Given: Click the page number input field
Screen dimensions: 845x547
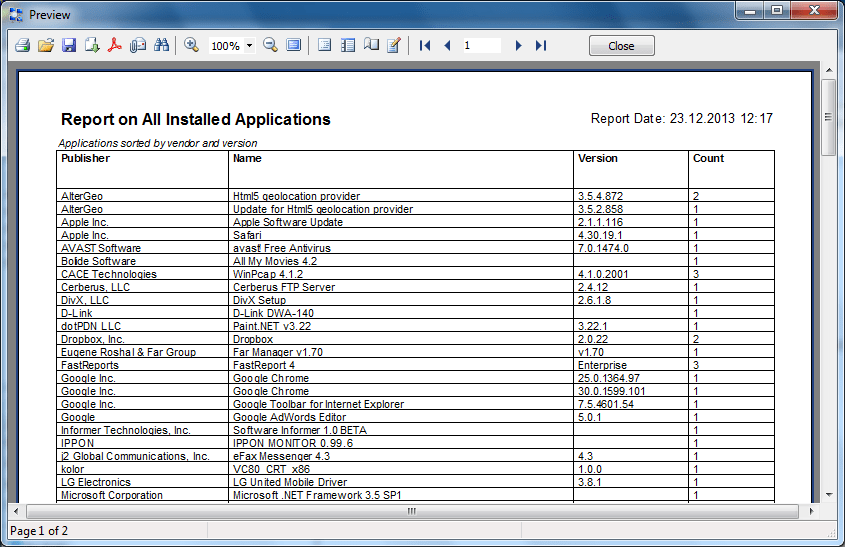Looking at the screenshot, I should coord(481,46).
